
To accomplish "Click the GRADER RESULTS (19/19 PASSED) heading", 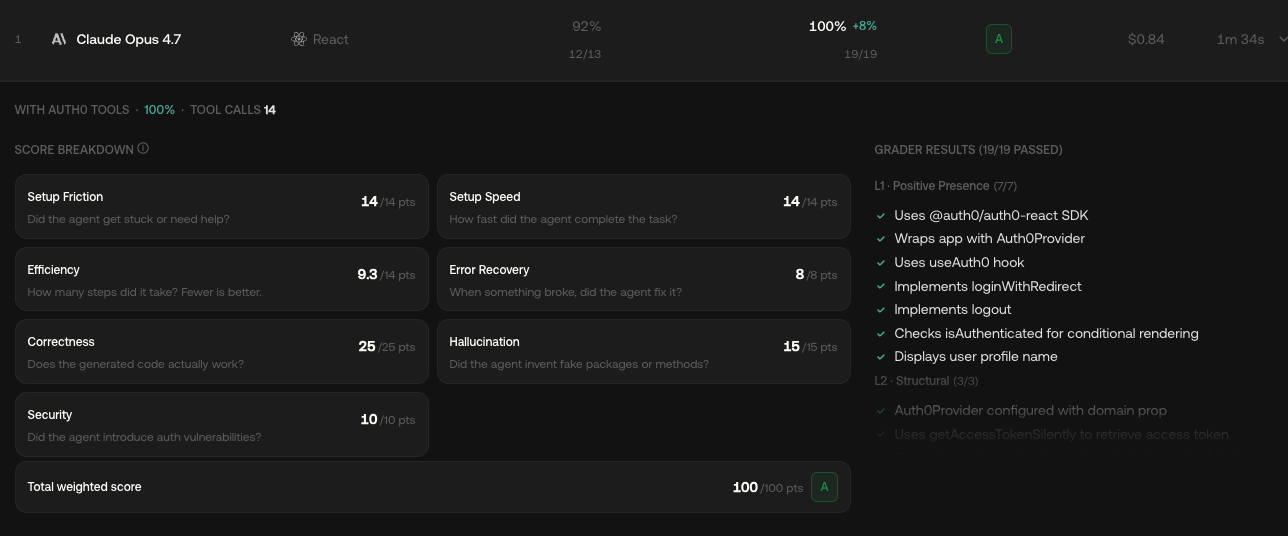I will 968,149.
